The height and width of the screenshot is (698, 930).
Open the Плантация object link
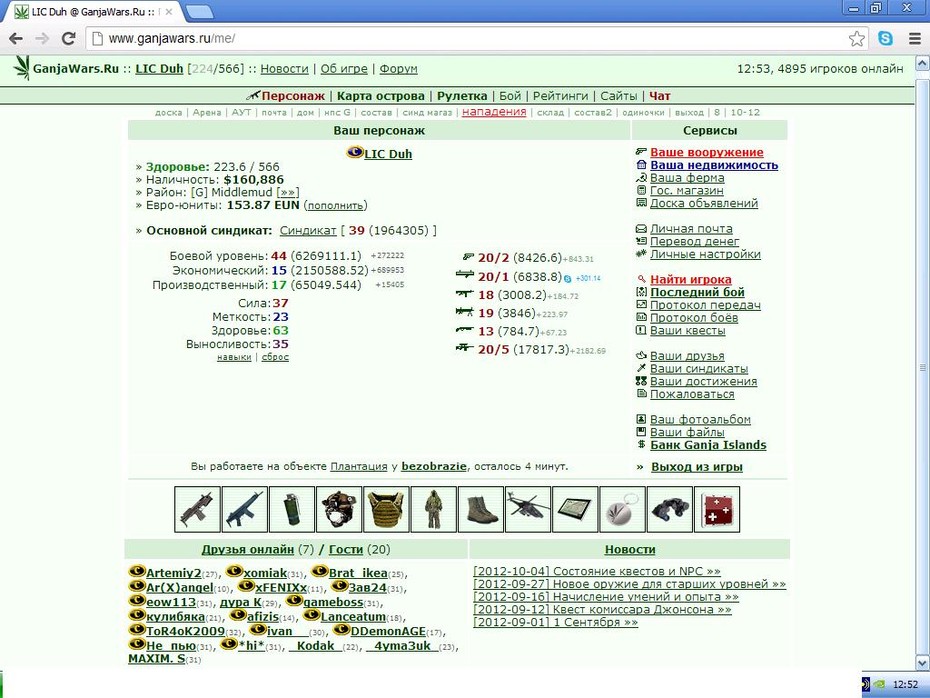(359, 467)
